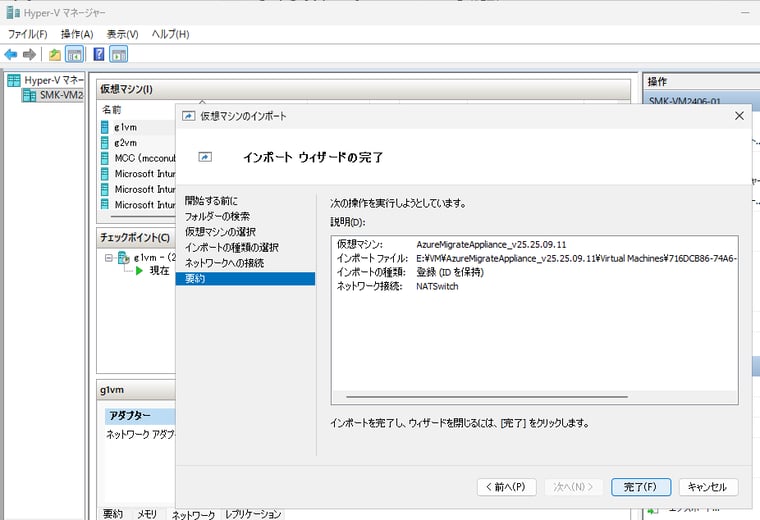Image resolution: width=760 pixels, height=520 pixels.
Task: Click the Forward arrow toolbar icon
Action: (30, 54)
